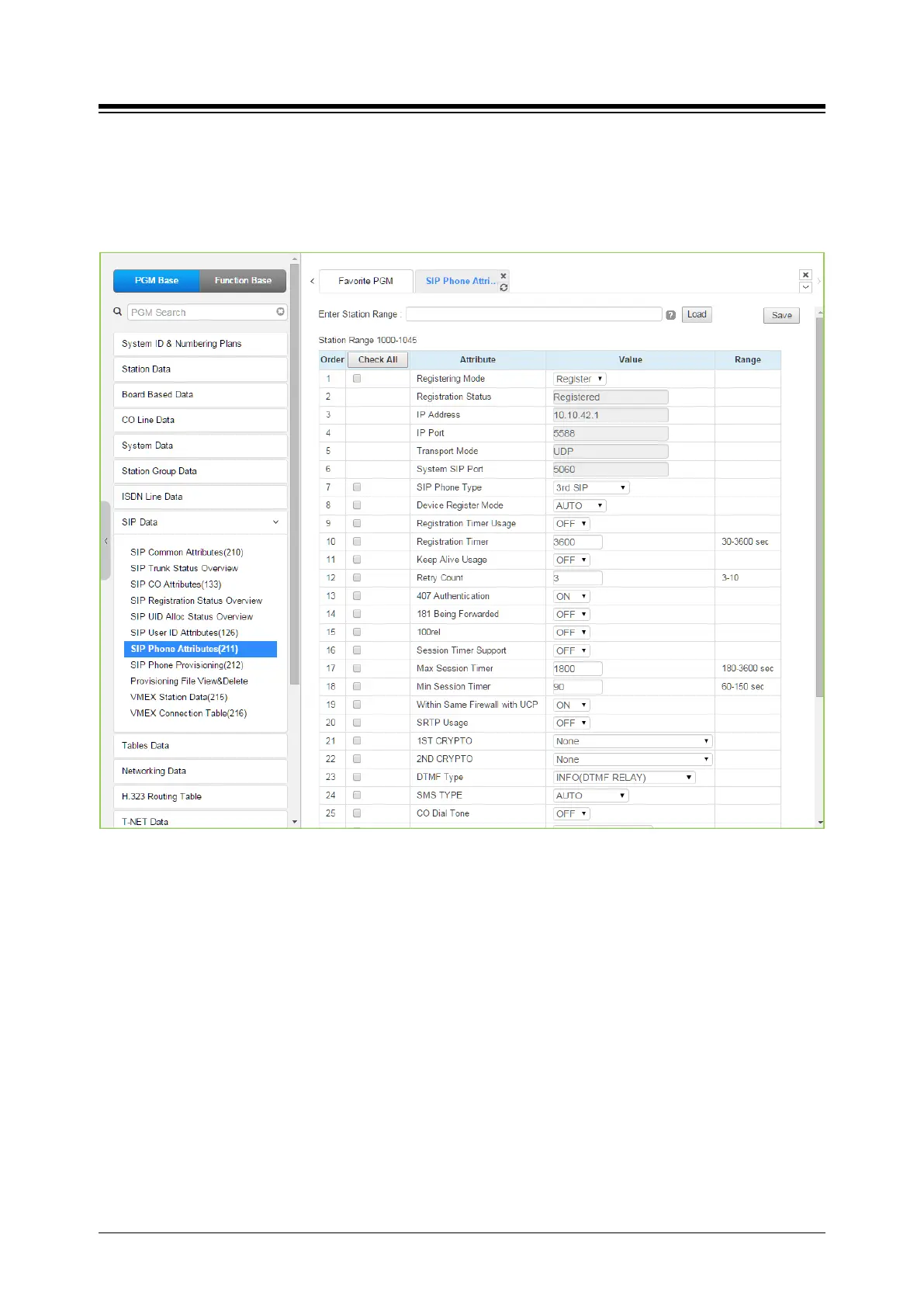Image resolution: width=924 pixels, height=1307 pixels.
Task: Open the SIP Phone Type dropdown
Action: coord(591,487)
